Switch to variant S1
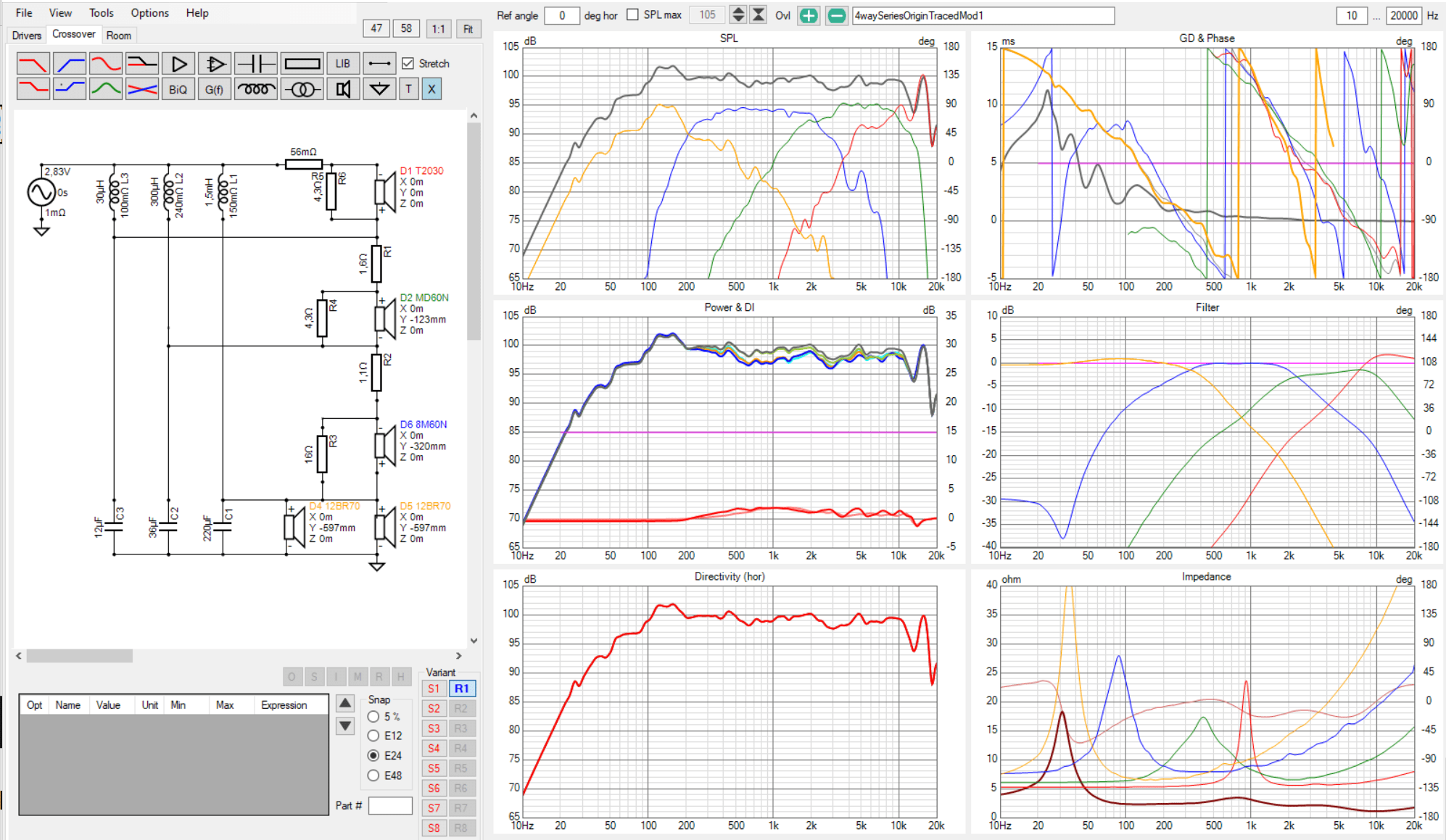The height and width of the screenshot is (840, 1446). pos(434,689)
